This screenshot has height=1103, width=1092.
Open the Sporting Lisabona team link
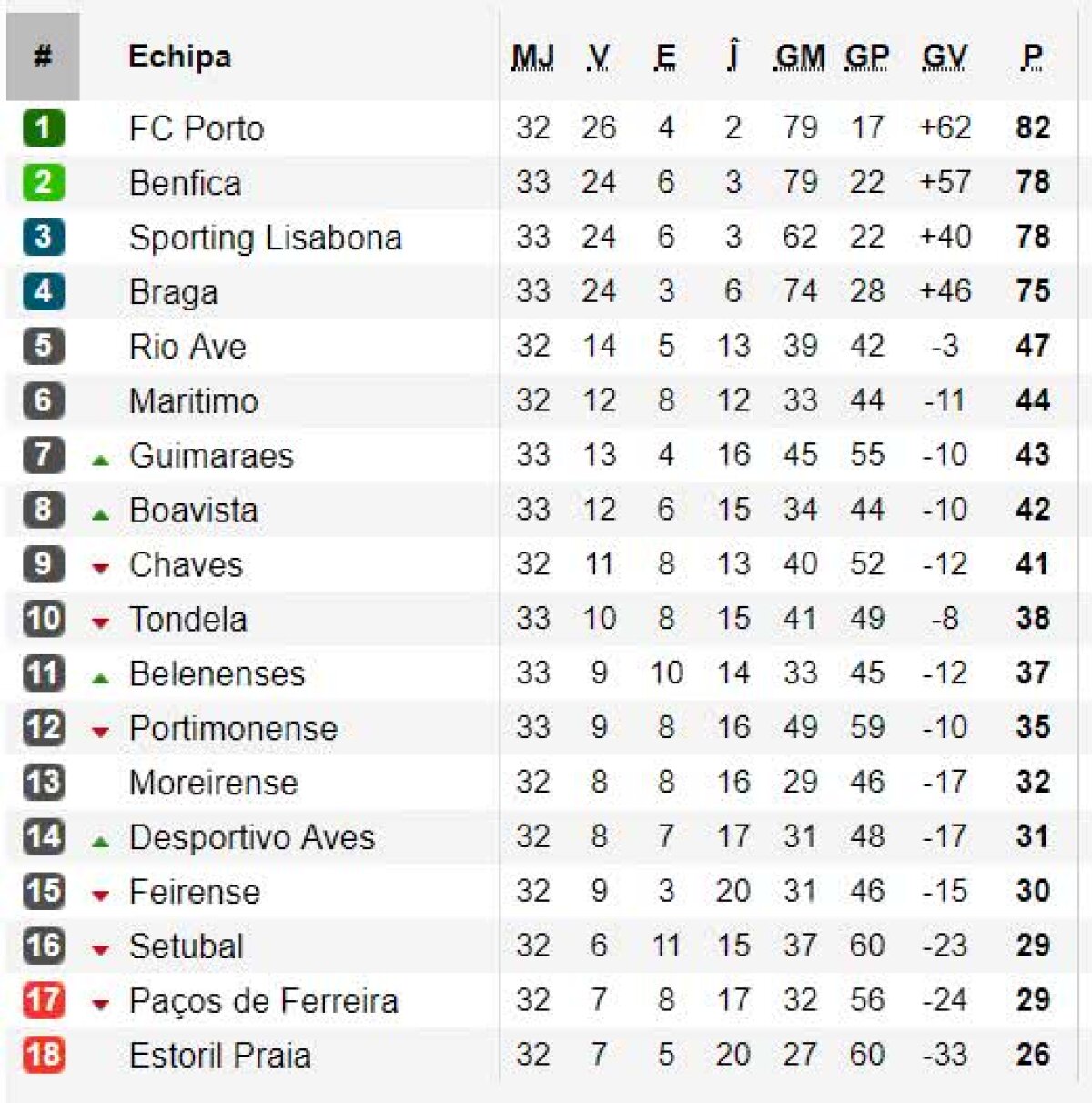(x=265, y=238)
